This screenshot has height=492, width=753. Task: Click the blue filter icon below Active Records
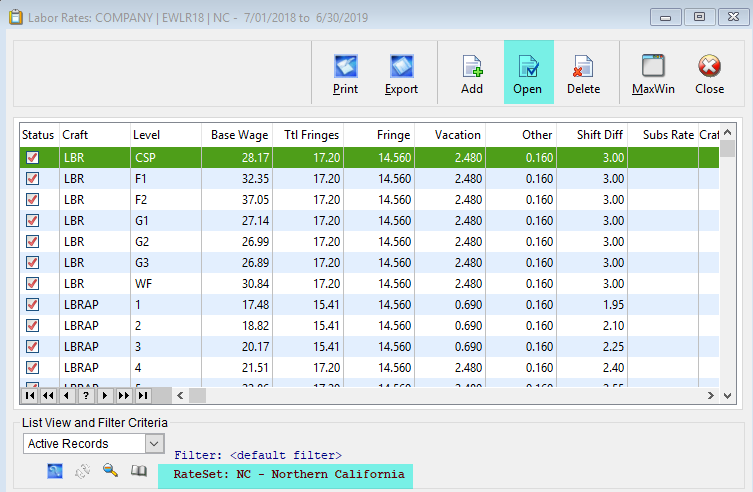pyautogui.click(x=55, y=471)
